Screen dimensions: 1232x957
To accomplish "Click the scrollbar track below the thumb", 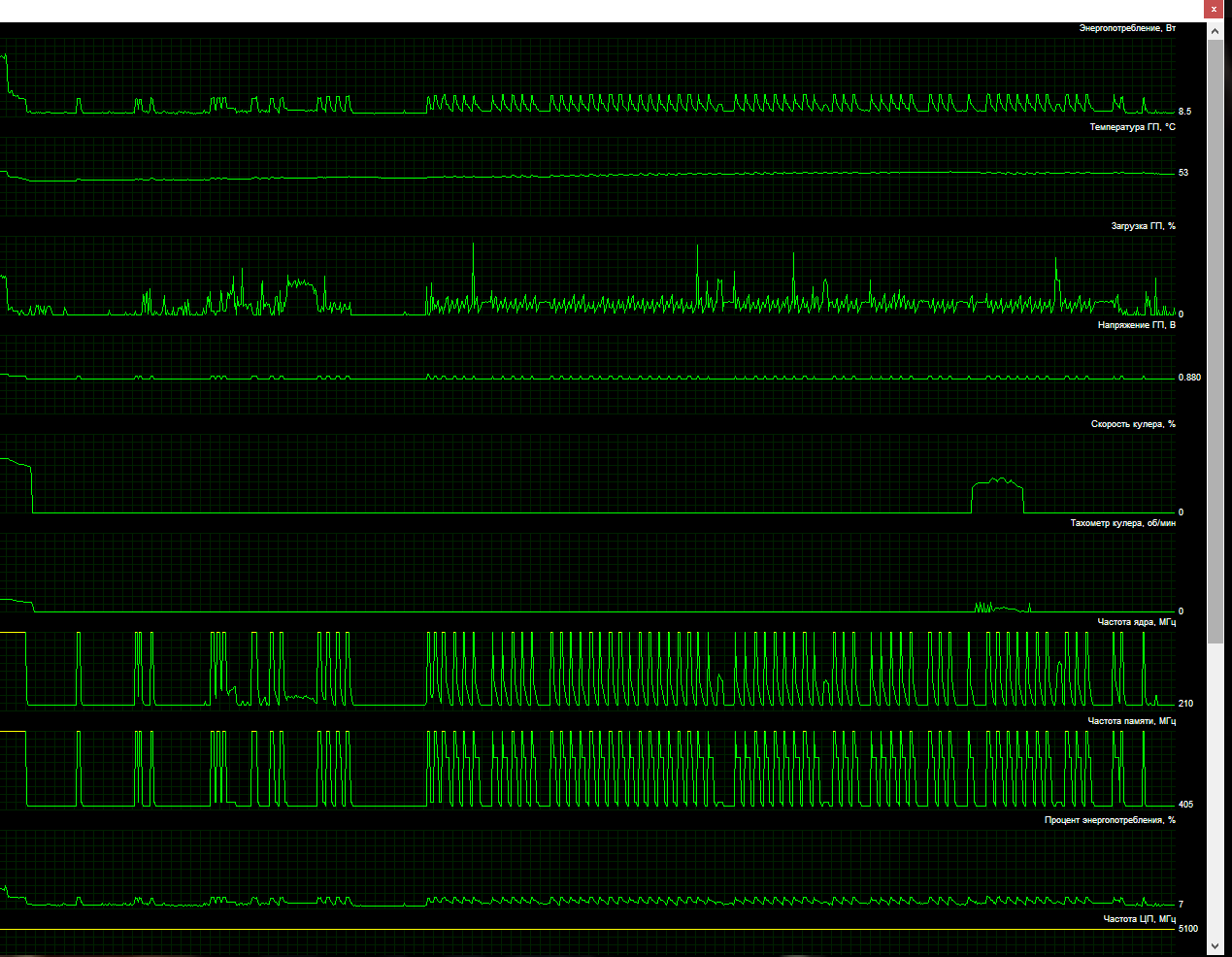I will point(1215,796).
